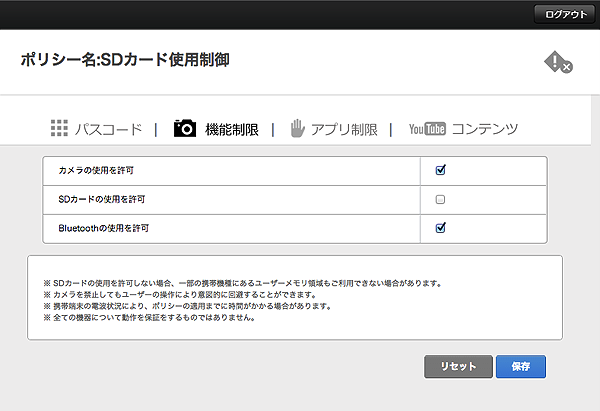Go to the コンテンツ tab label

pos(485,129)
